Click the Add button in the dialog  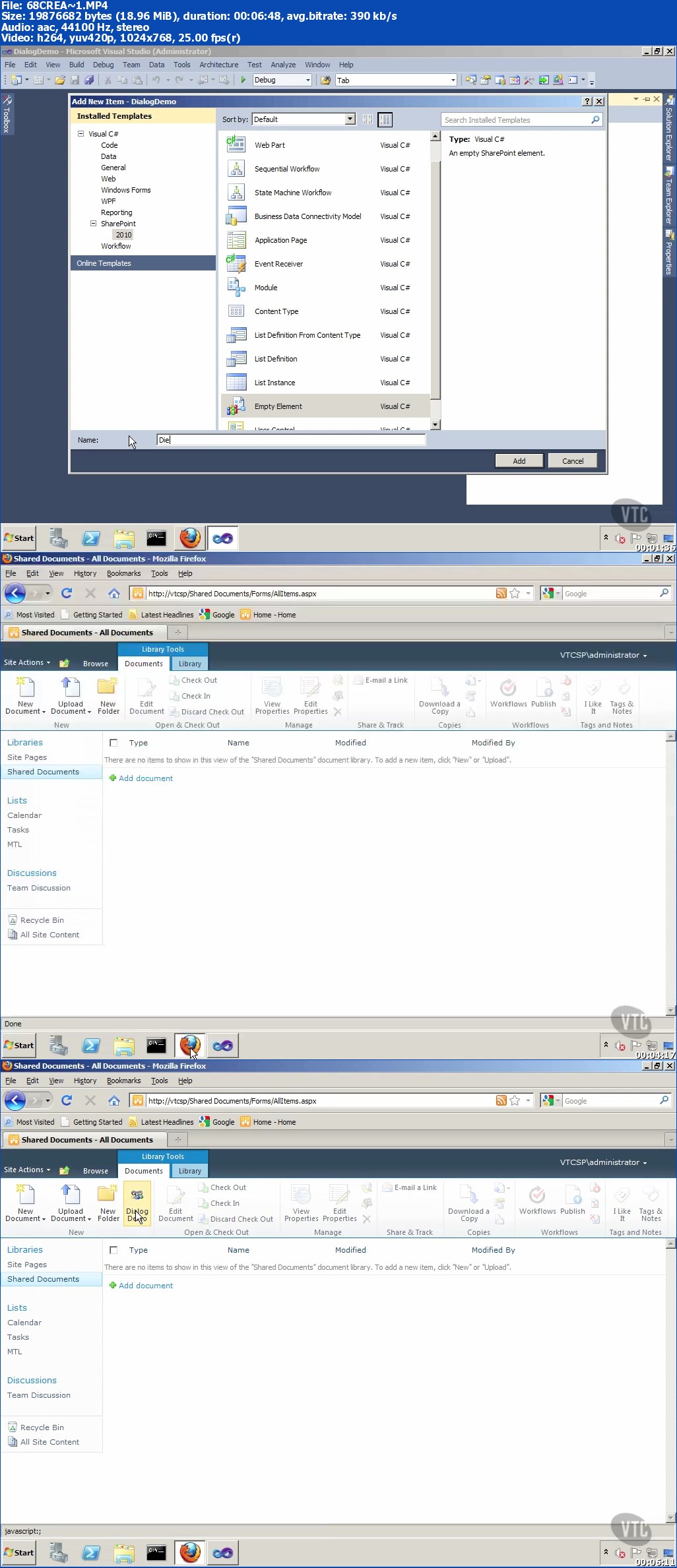coord(519,460)
